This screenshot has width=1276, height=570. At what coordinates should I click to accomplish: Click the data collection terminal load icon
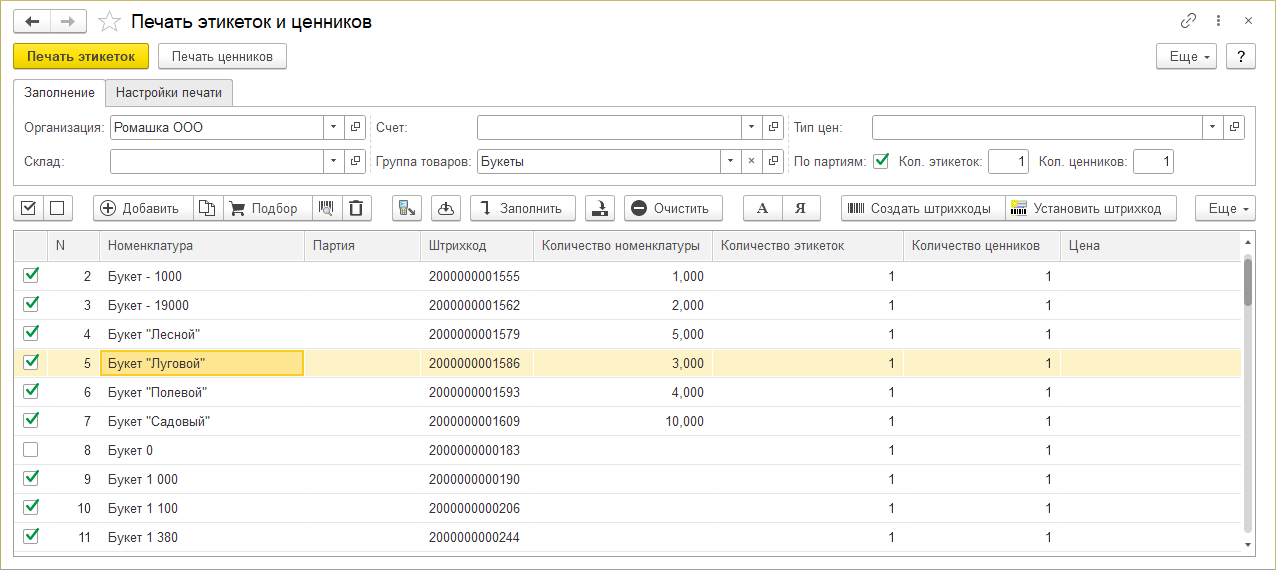coord(407,208)
